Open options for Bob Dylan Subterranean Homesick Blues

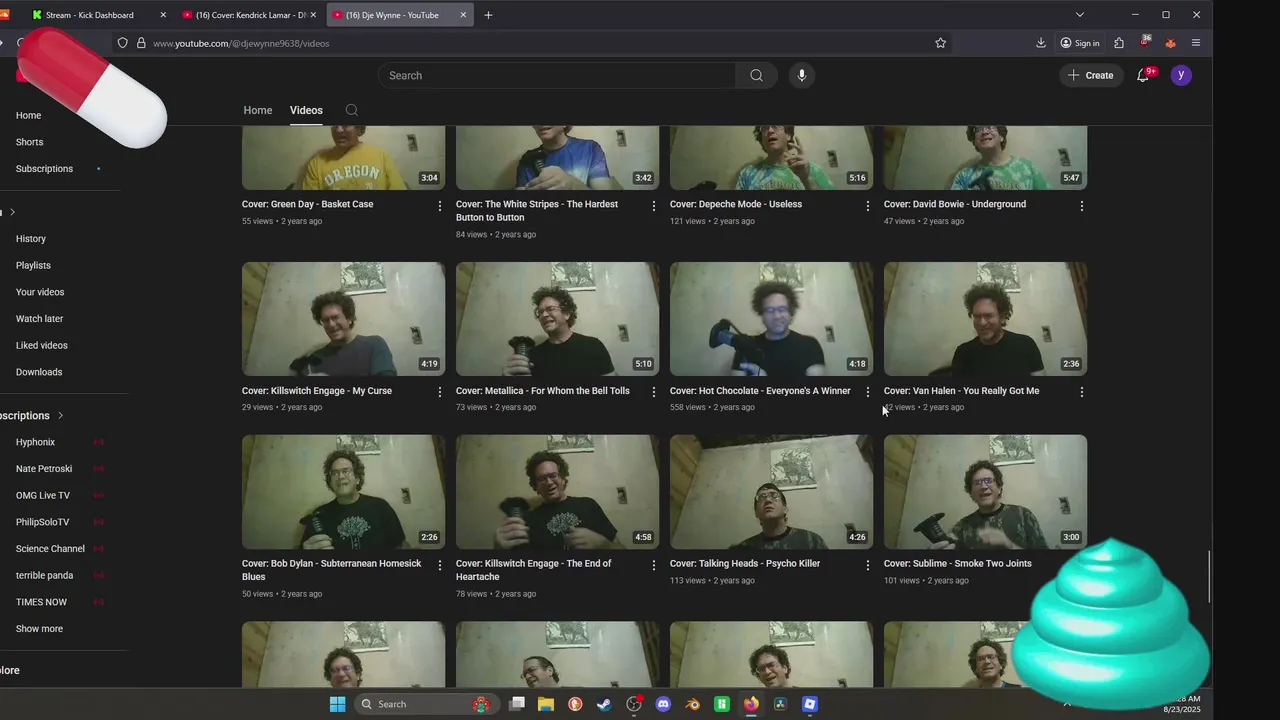point(439,565)
